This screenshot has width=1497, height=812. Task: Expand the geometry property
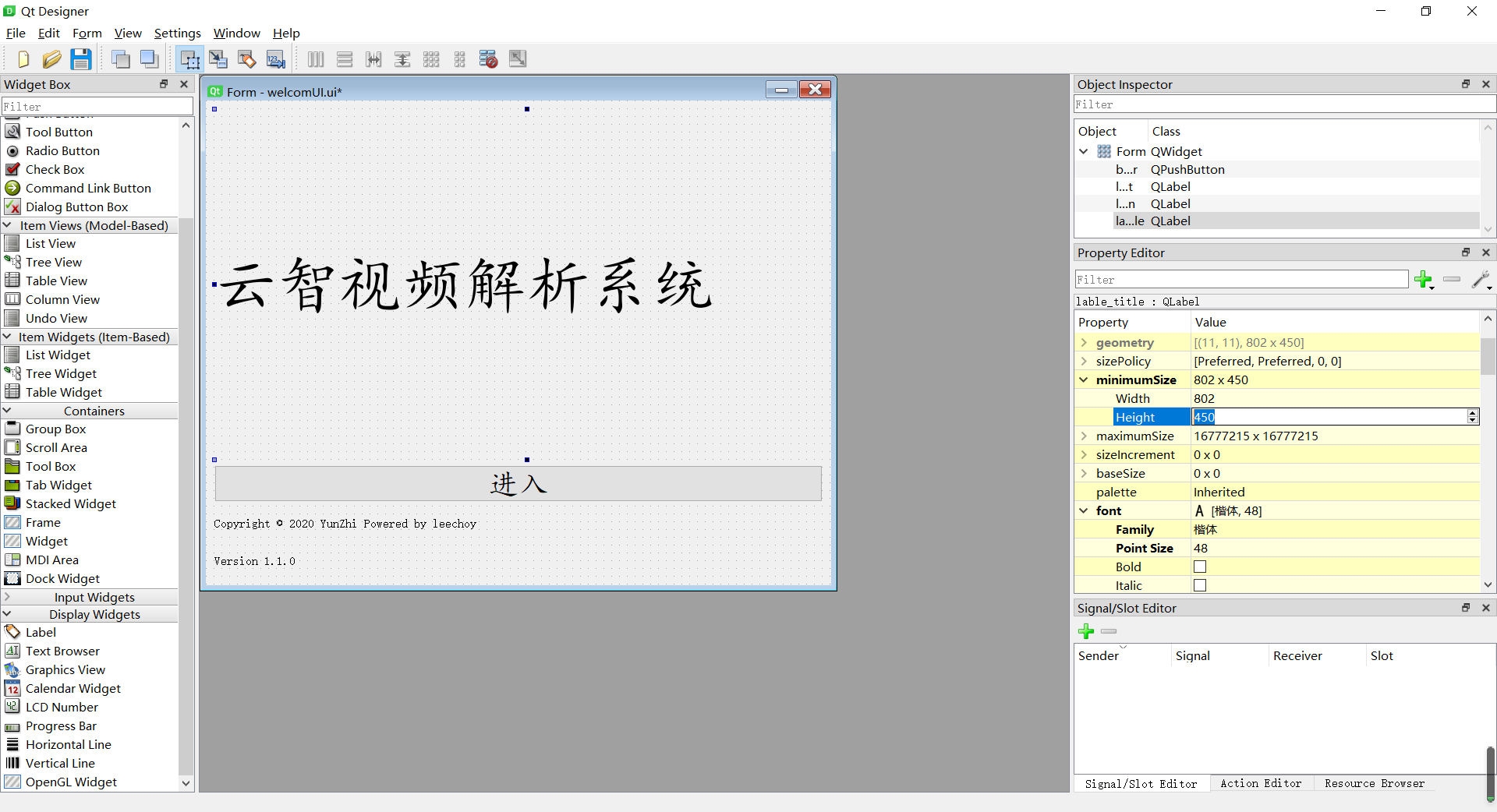click(x=1085, y=343)
